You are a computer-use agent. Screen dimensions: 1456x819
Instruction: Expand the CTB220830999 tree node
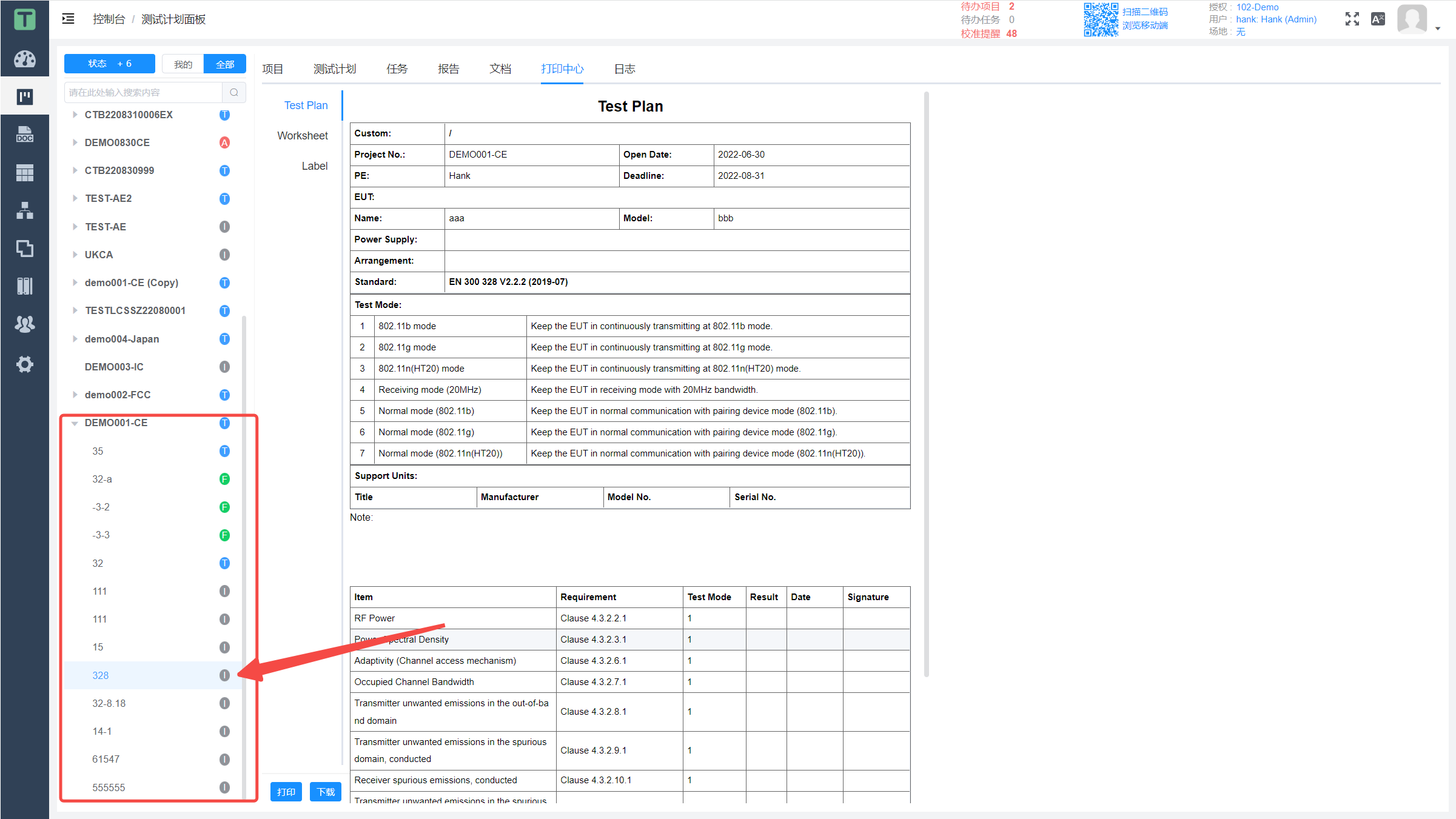pos(75,170)
